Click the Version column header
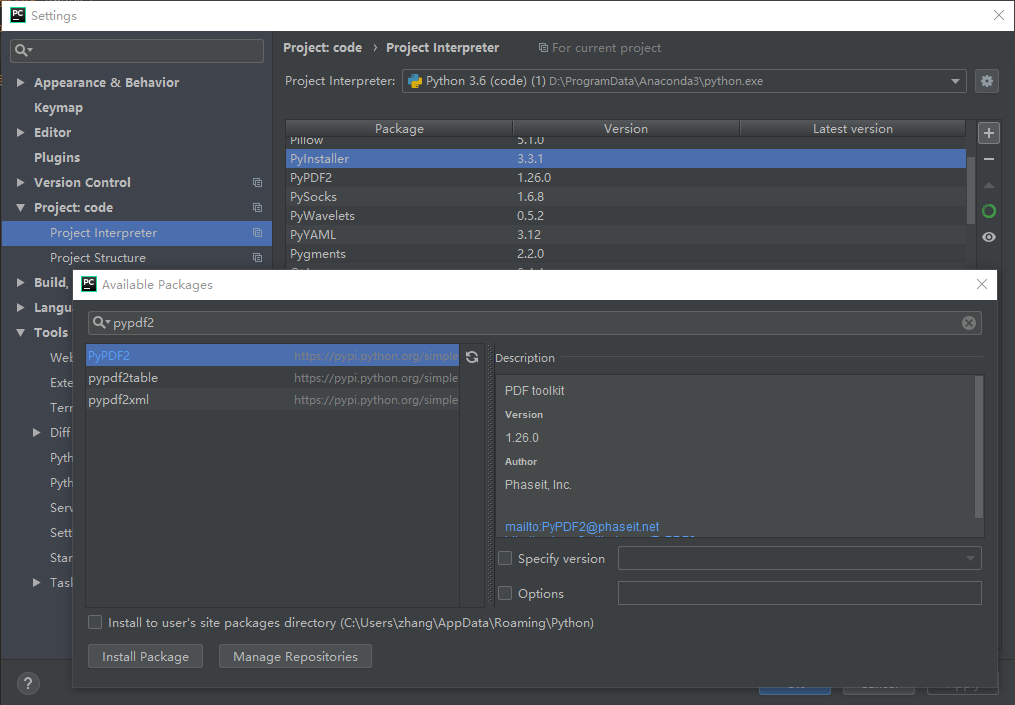Viewport: 1015px width, 705px height. click(626, 129)
